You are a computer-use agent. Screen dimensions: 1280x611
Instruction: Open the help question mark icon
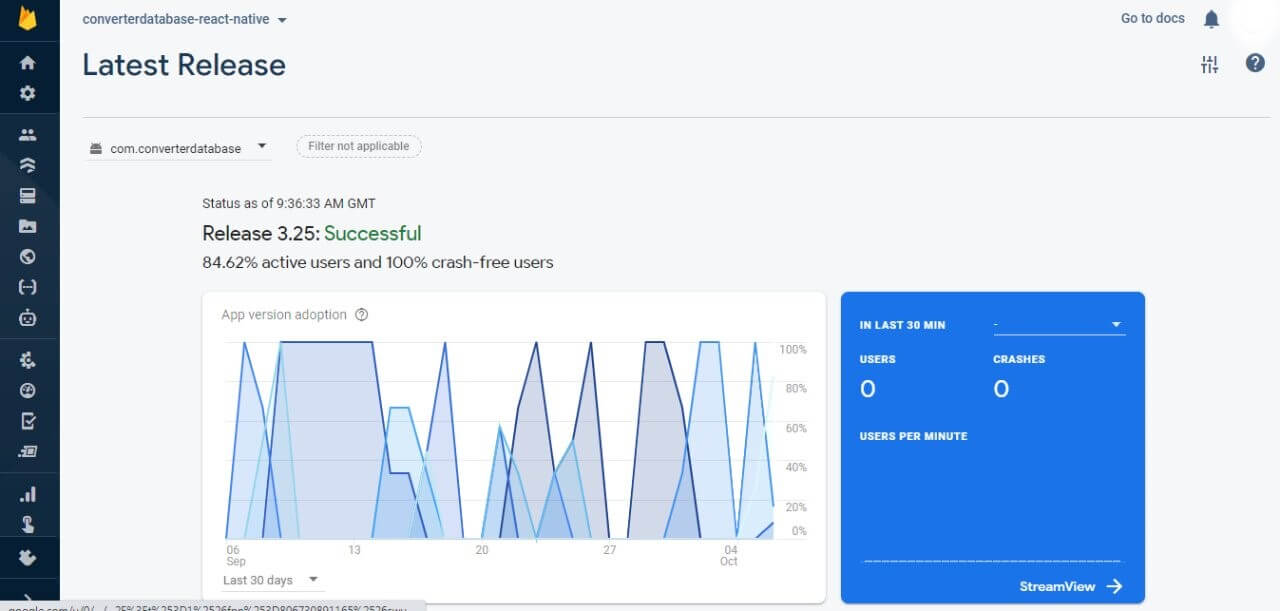click(1255, 63)
